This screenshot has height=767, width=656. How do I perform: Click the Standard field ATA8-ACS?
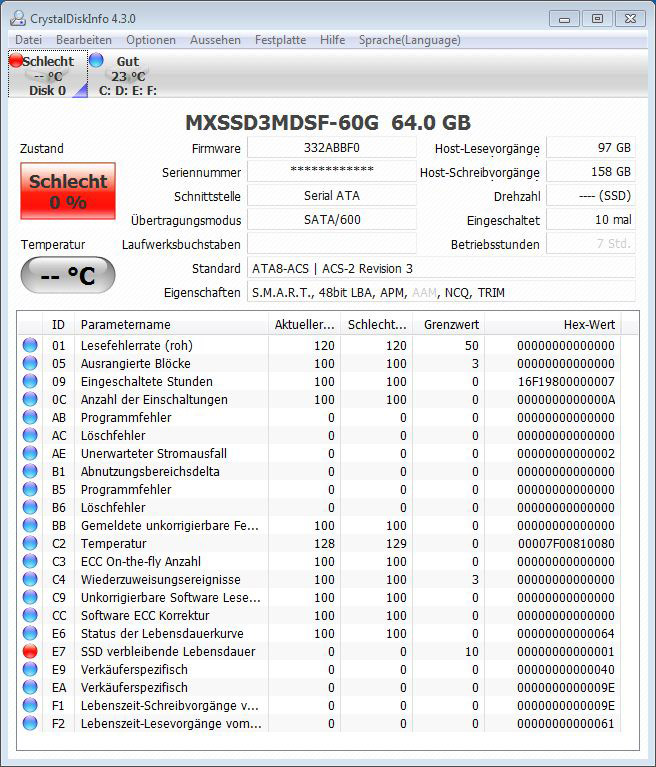pyautogui.click(x=441, y=269)
